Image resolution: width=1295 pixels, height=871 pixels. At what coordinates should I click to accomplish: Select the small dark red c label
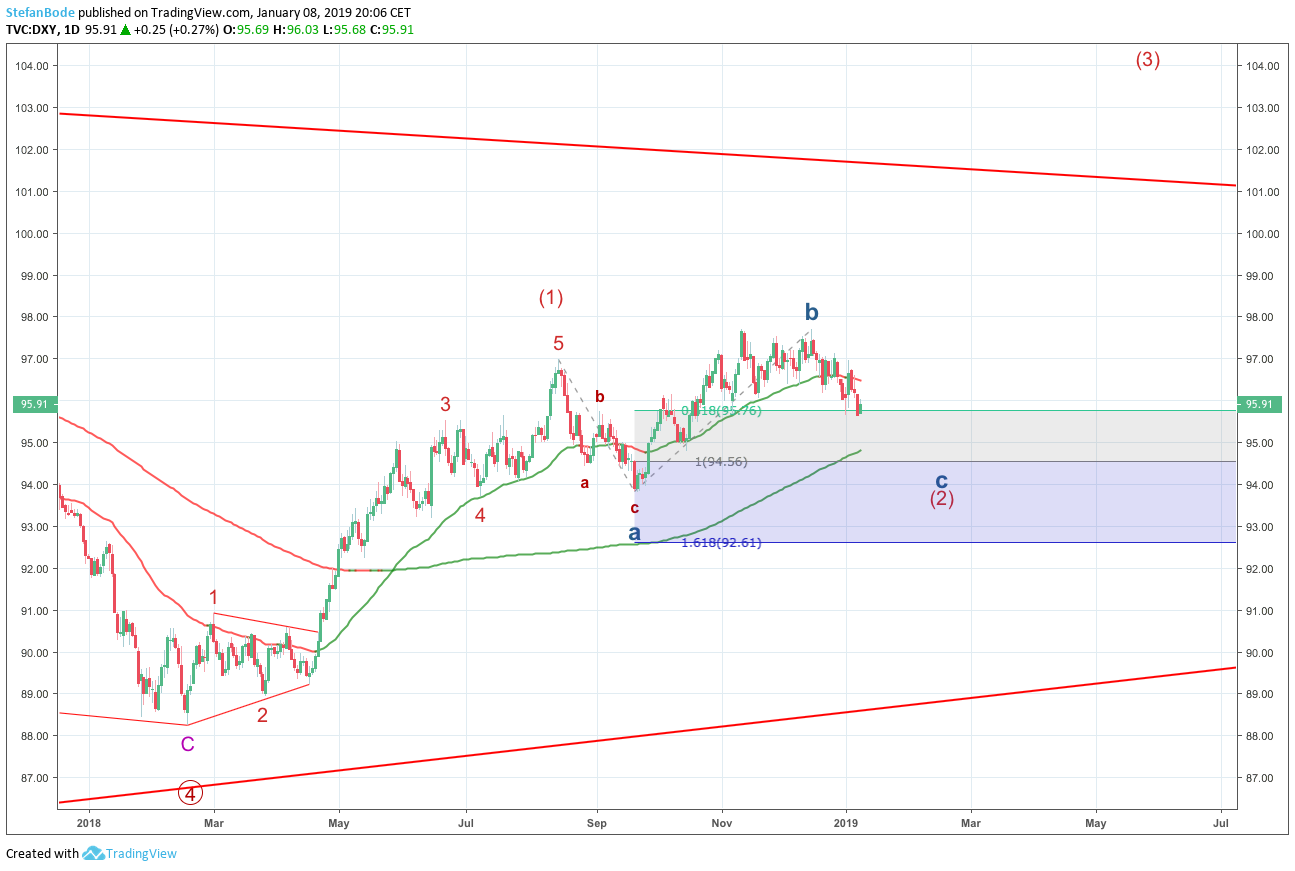634,508
